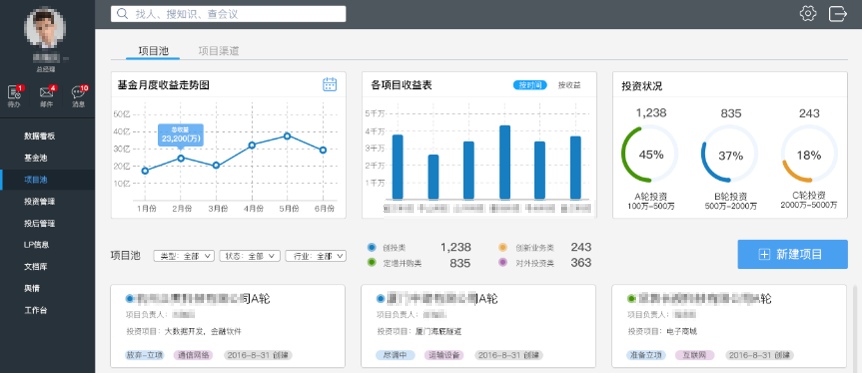Viewport: 862px width, 373px height.
Task: Click the 新建项目 button
Action: [793, 254]
